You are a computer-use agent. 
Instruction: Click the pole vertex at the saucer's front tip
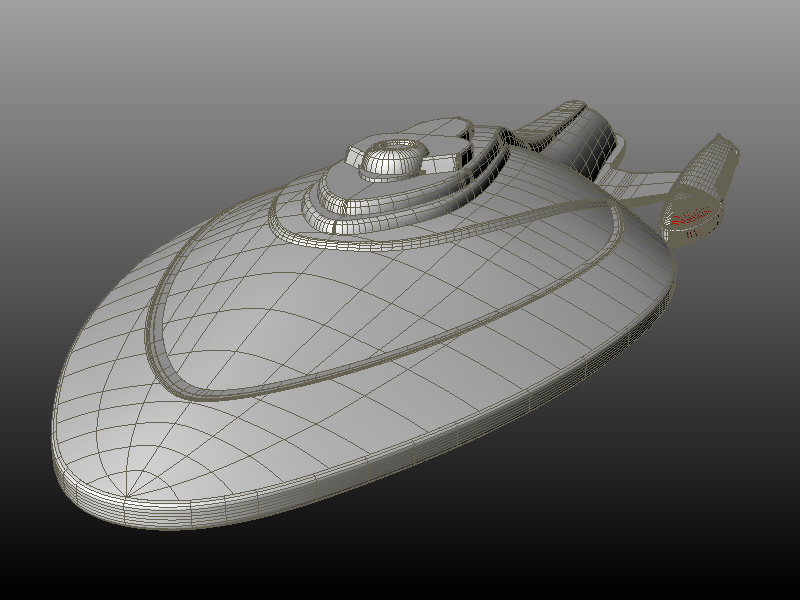(127, 494)
